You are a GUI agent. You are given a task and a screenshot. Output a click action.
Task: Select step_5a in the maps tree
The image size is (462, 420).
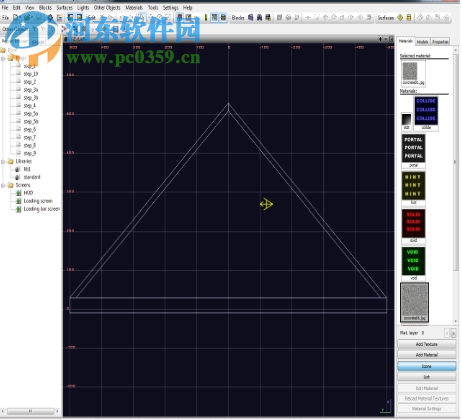pos(31,114)
